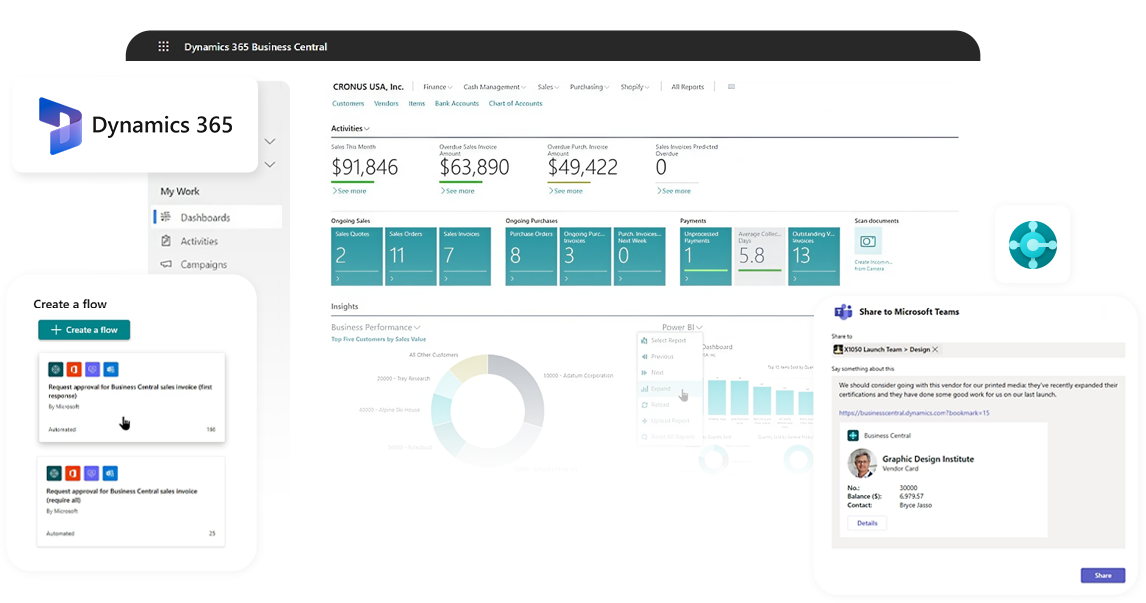
Task: Open the Customers link
Action: point(348,104)
